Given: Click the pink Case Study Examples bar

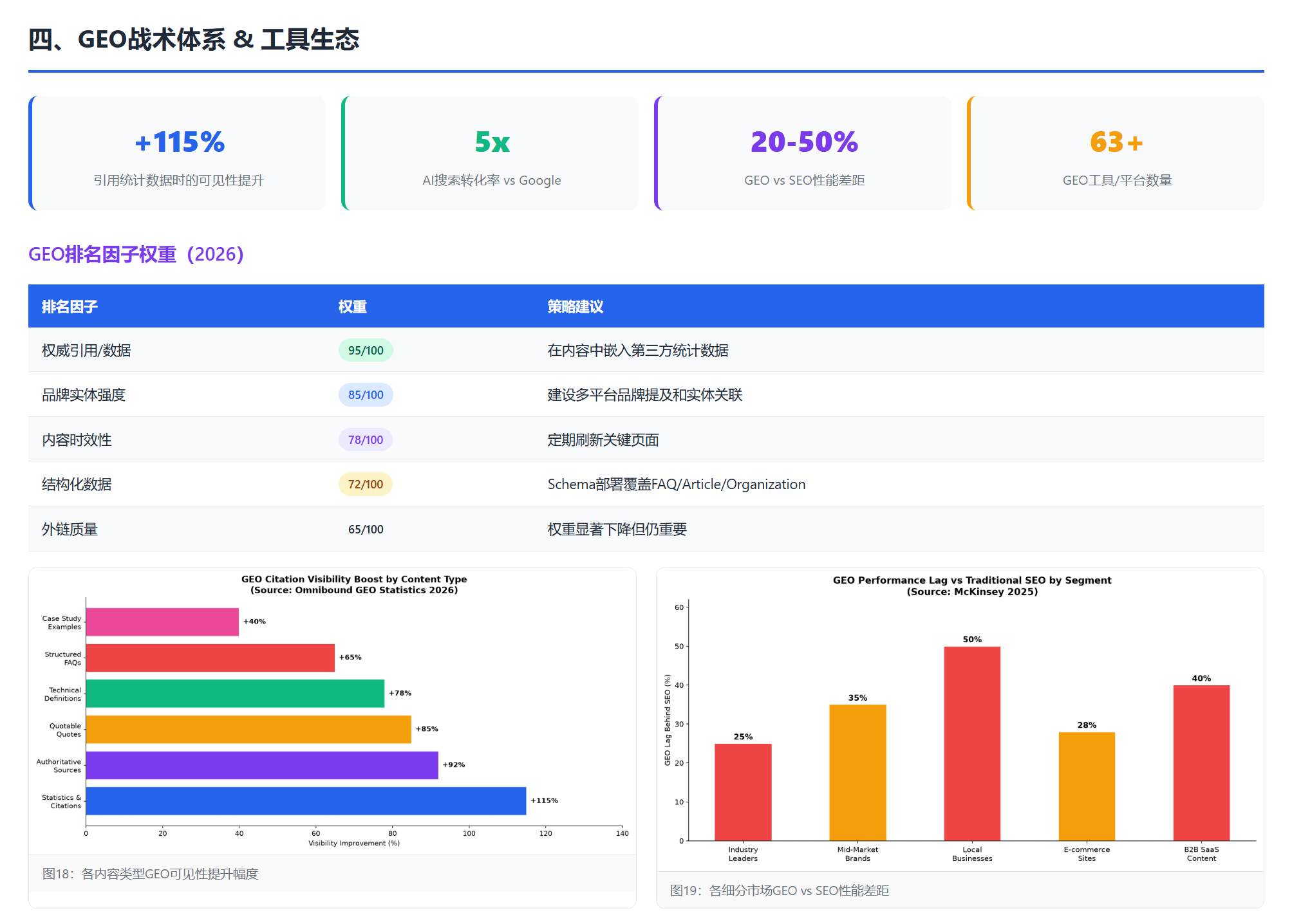Looking at the screenshot, I should pyautogui.click(x=162, y=622).
